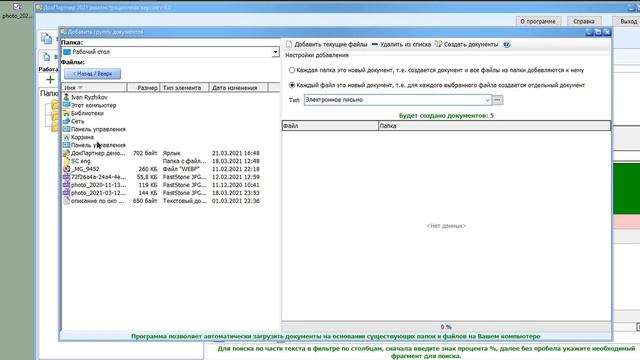Screen dimensions: 640x360
Task: Select Библиотеки icon in file list
Action: [67, 113]
